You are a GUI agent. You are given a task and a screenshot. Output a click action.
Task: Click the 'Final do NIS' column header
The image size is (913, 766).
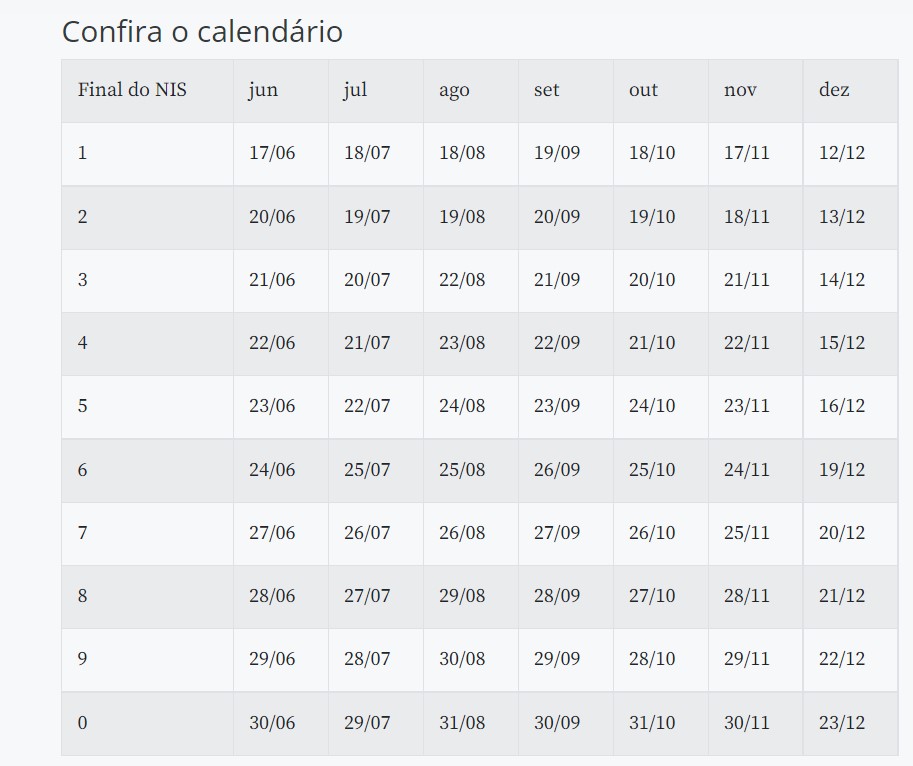(x=132, y=90)
